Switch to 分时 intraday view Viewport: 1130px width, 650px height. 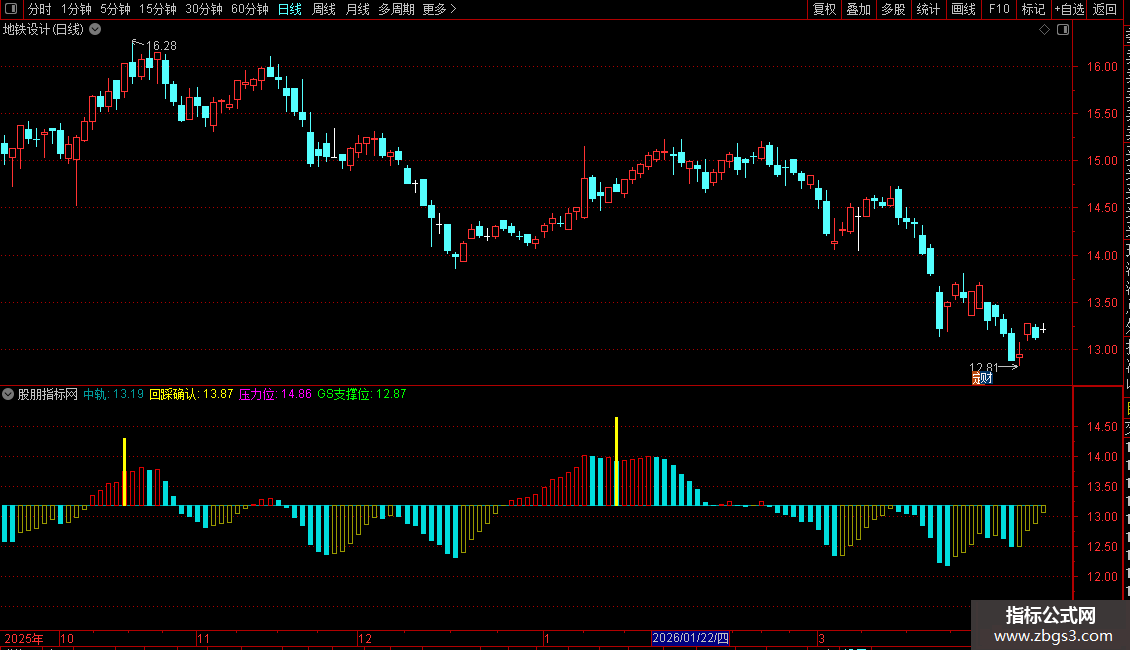point(40,9)
